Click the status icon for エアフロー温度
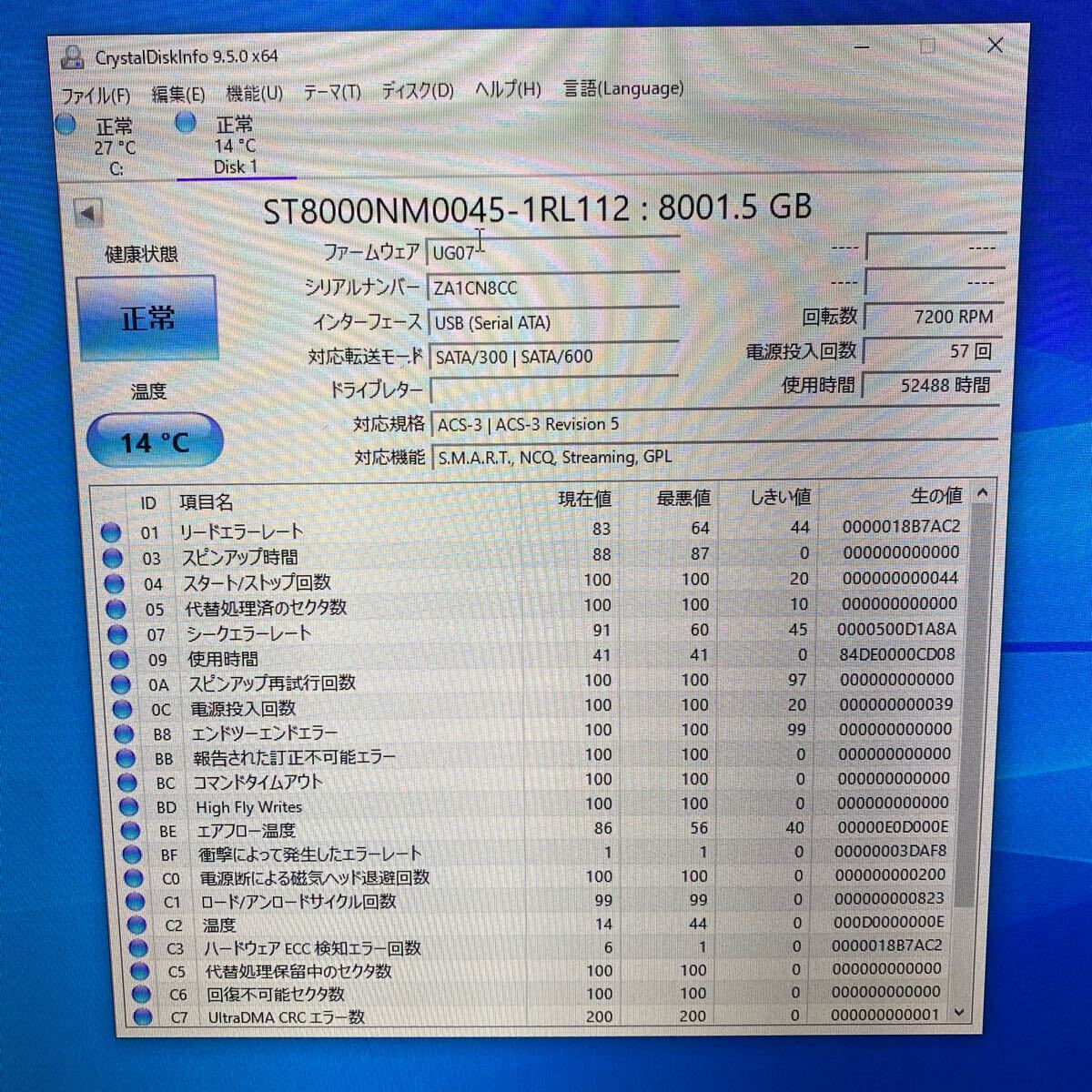The image size is (1092, 1092). click(x=131, y=832)
